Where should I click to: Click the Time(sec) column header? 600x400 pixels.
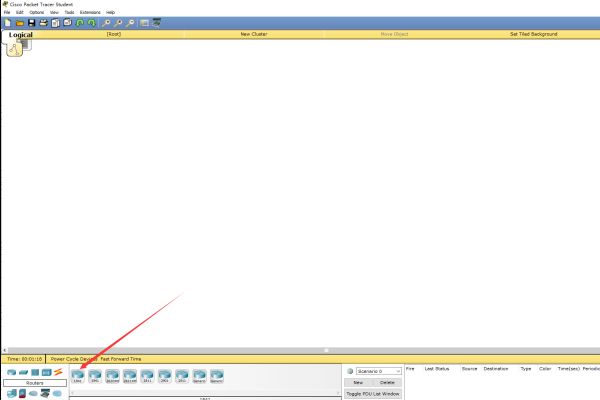point(569,369)
